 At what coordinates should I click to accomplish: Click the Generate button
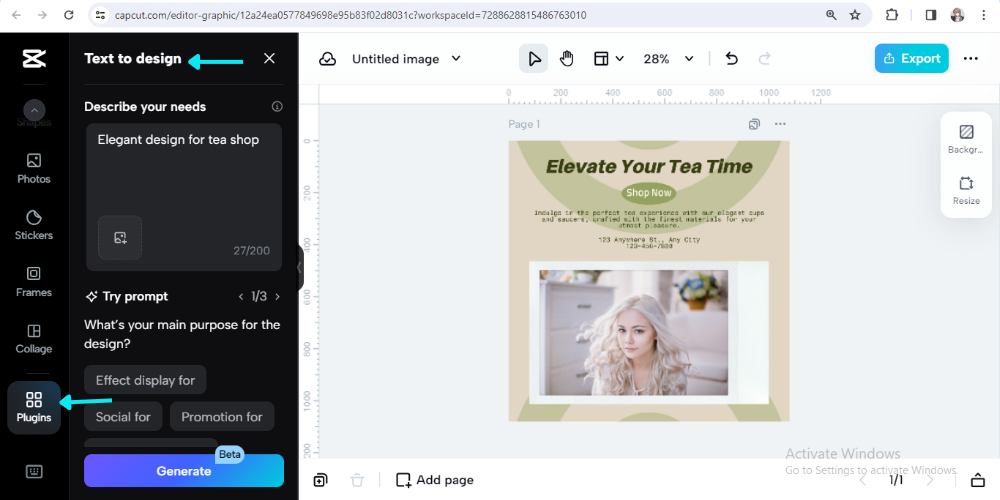click(184, 471)
